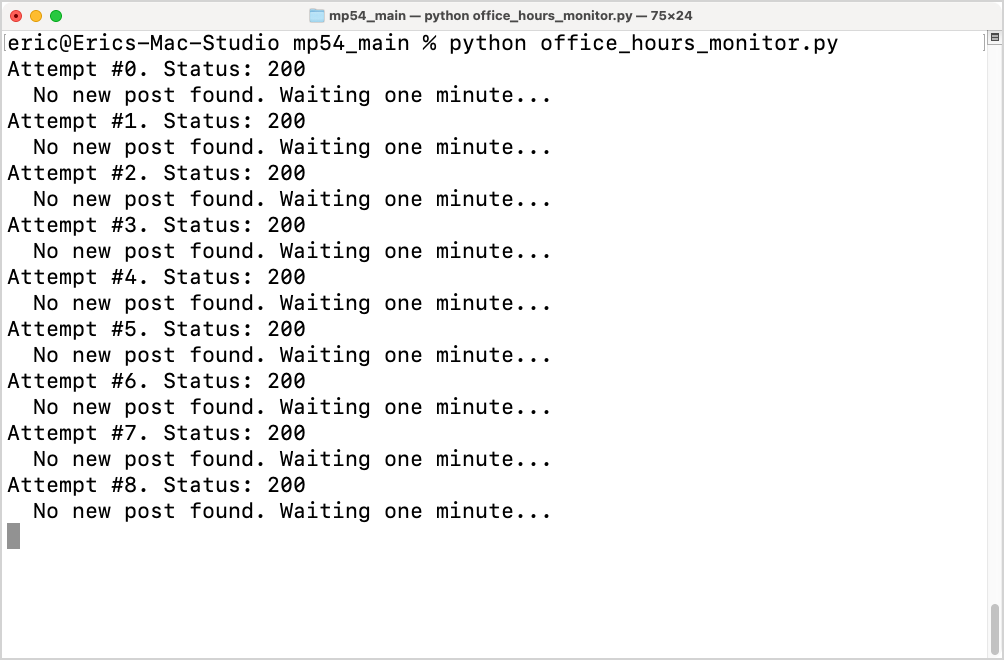Click the last 'No new post found' line
1004x660 pixels.
(x=292, y=511)
